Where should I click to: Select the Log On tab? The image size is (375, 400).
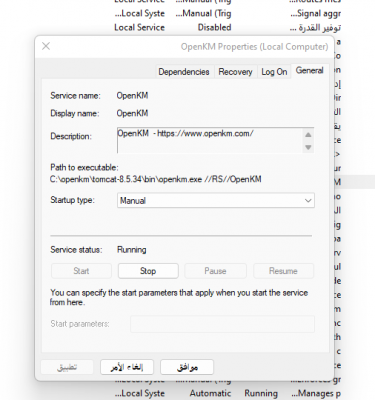pos(274,72)
